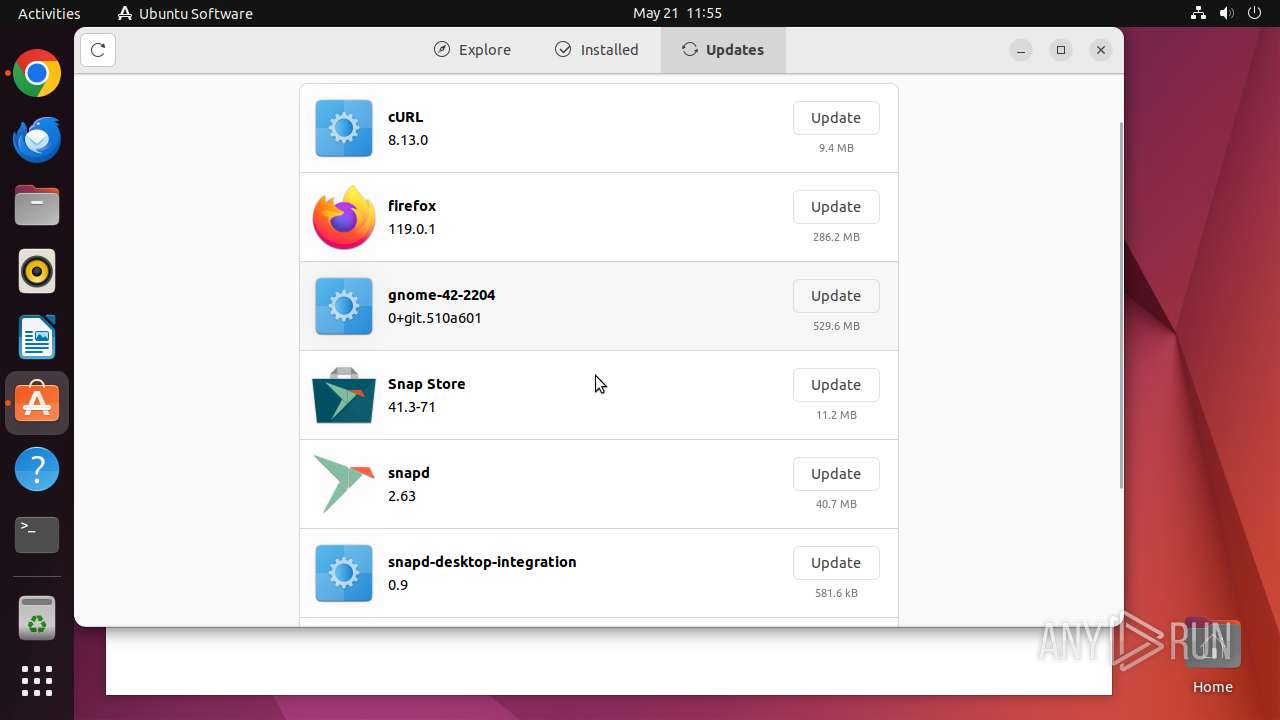Open the Explore tab
Screen dimensions: 1280x720
[472, 50]
